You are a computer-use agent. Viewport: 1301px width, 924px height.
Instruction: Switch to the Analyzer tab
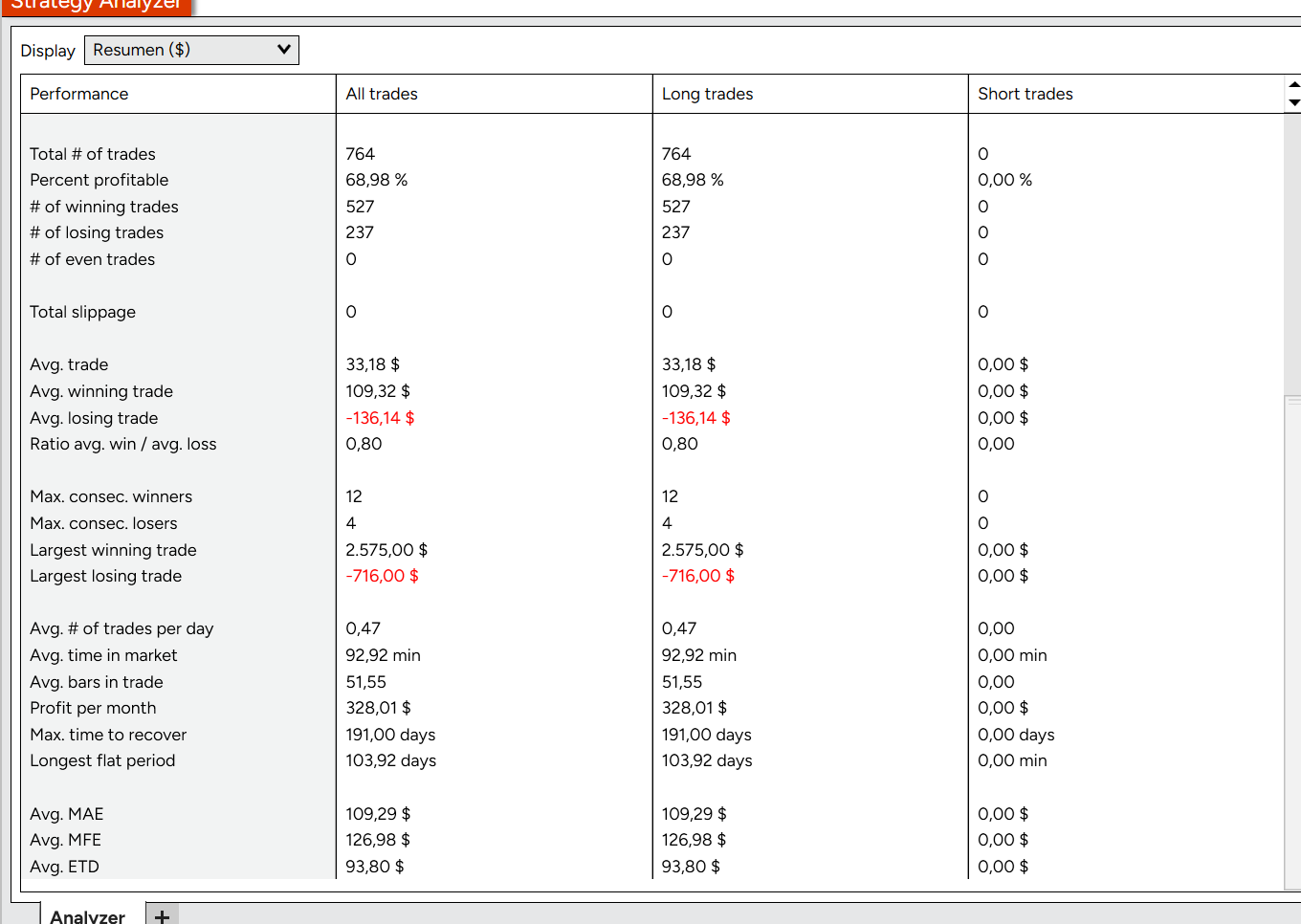click(x=87, y=914)
